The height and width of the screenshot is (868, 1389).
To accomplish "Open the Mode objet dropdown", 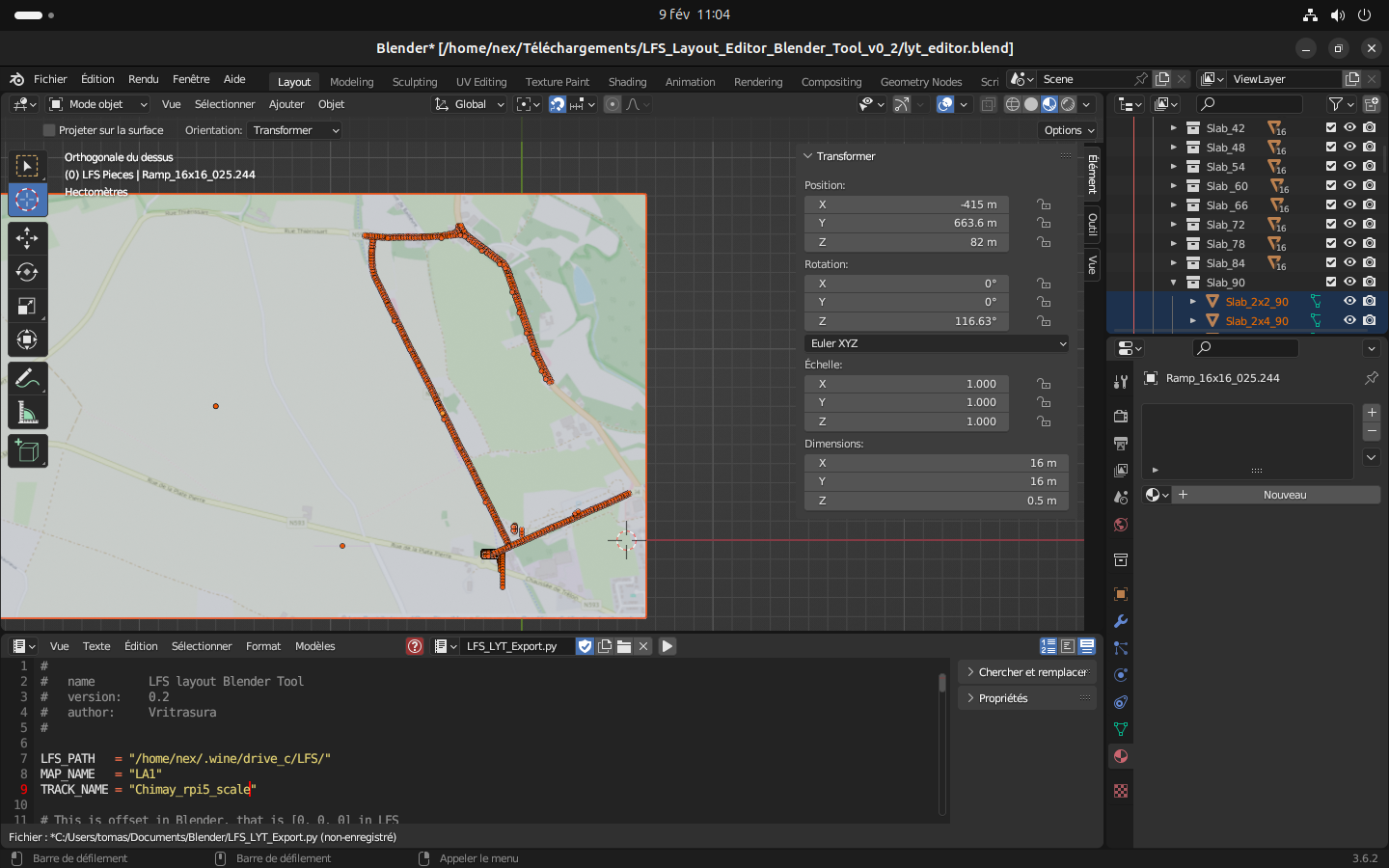I will 98,104.
